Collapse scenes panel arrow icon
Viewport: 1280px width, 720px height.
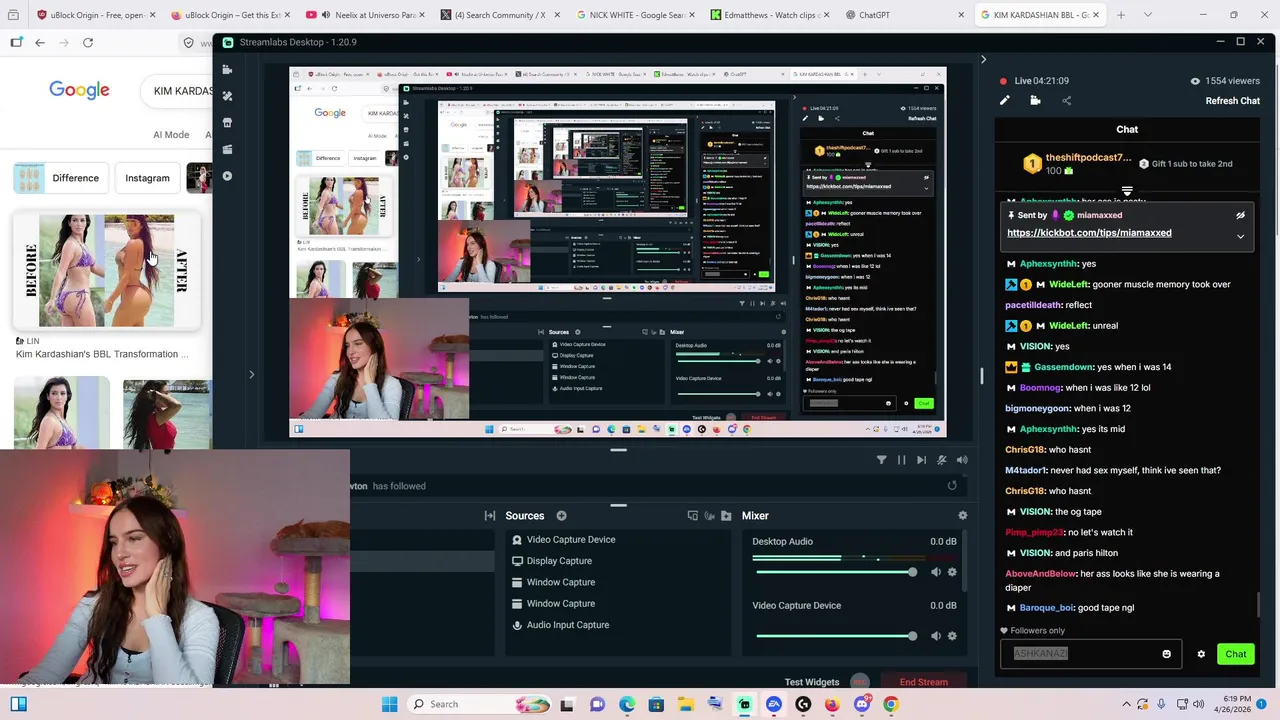[x=490, y=516]
